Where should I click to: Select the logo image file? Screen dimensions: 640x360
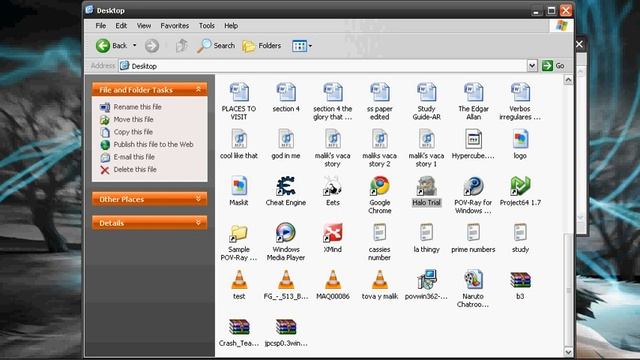point(520,139)
